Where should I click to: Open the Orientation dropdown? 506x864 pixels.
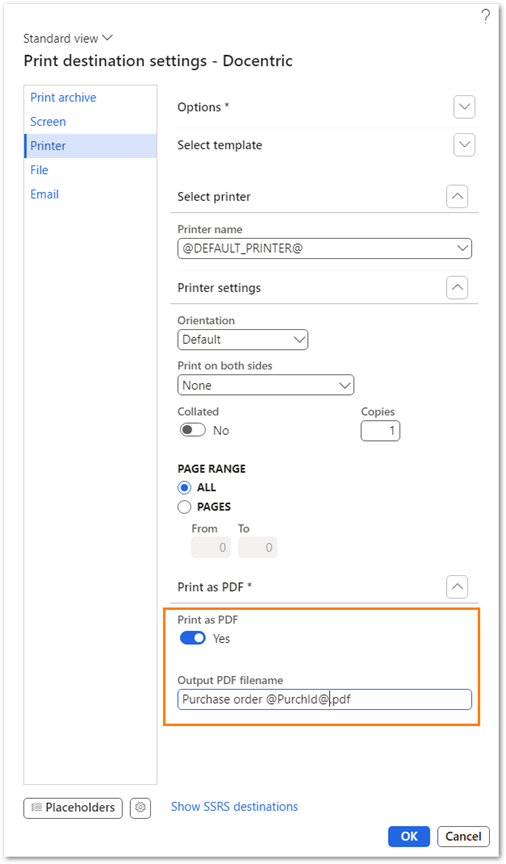(x=243, y=339)
